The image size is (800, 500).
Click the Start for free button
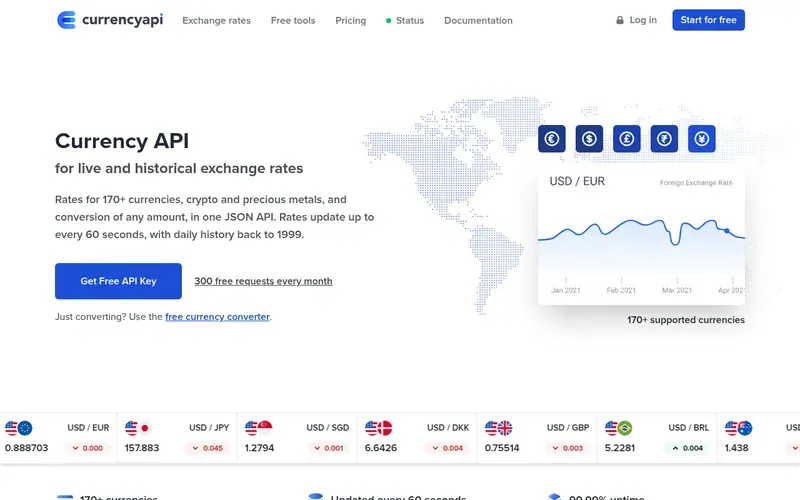pyautogui.click(x=708, y=20)
